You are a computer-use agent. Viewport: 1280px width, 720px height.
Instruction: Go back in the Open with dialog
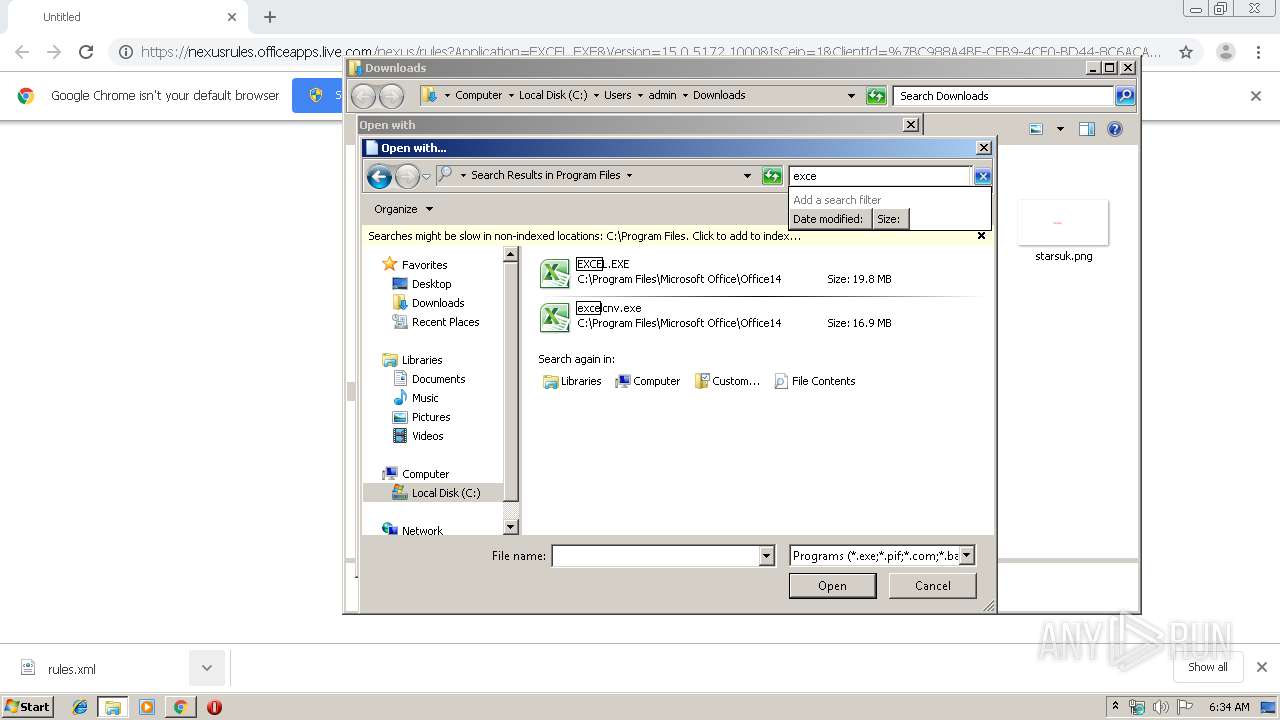tap(379, 177)
